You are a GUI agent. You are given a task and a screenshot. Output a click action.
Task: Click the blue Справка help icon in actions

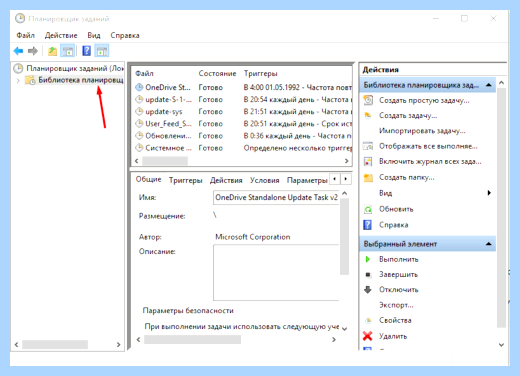coord(367,225)
